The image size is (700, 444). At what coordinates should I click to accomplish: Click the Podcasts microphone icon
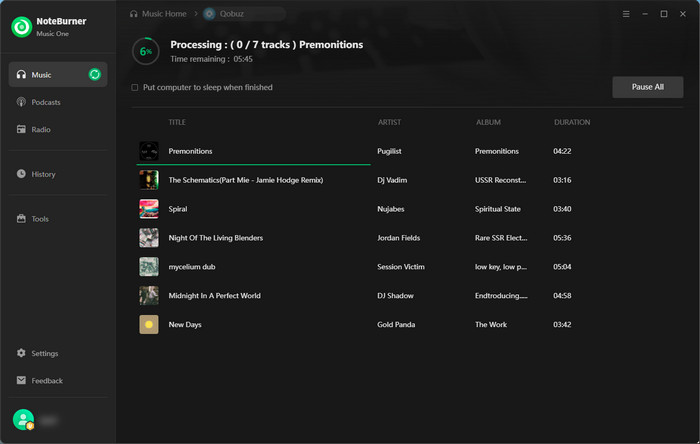coord(21,102)
